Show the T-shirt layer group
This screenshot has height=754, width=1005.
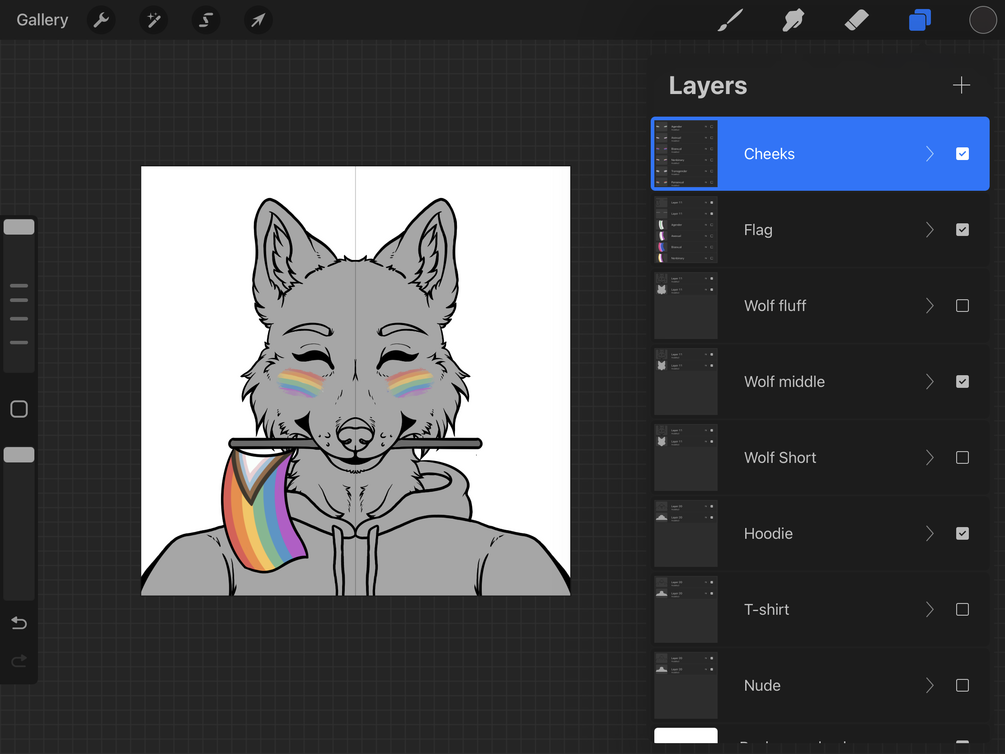pos(962,610)
